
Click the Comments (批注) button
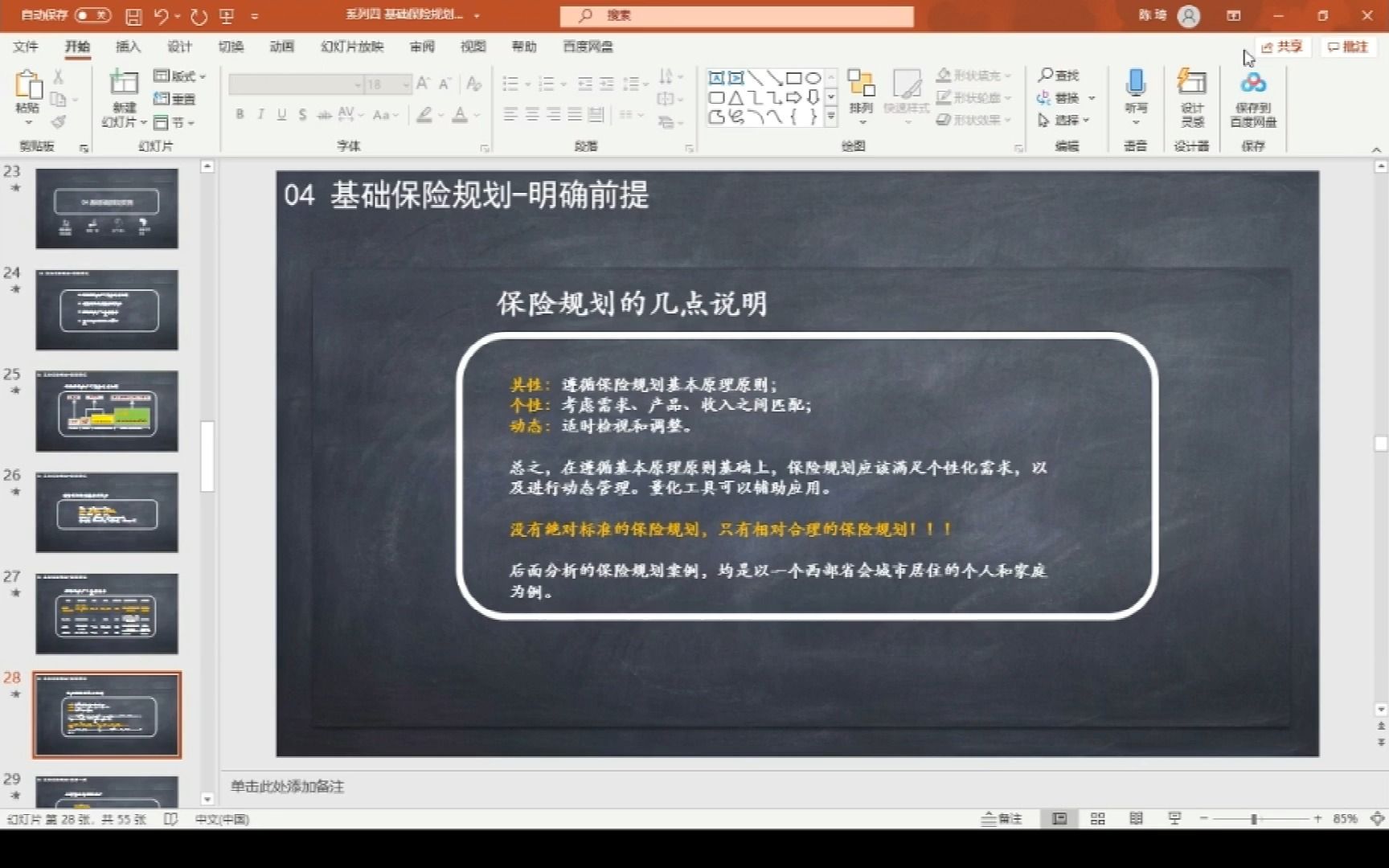(x=1347, y=47)
